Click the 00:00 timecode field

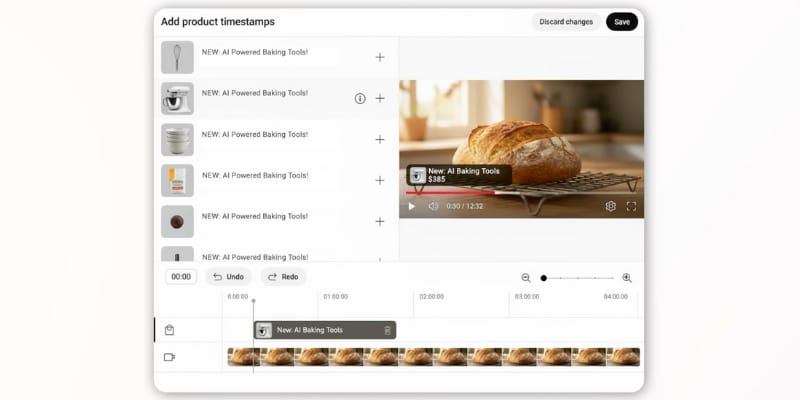pyautogui.click(x=181, y=277)
